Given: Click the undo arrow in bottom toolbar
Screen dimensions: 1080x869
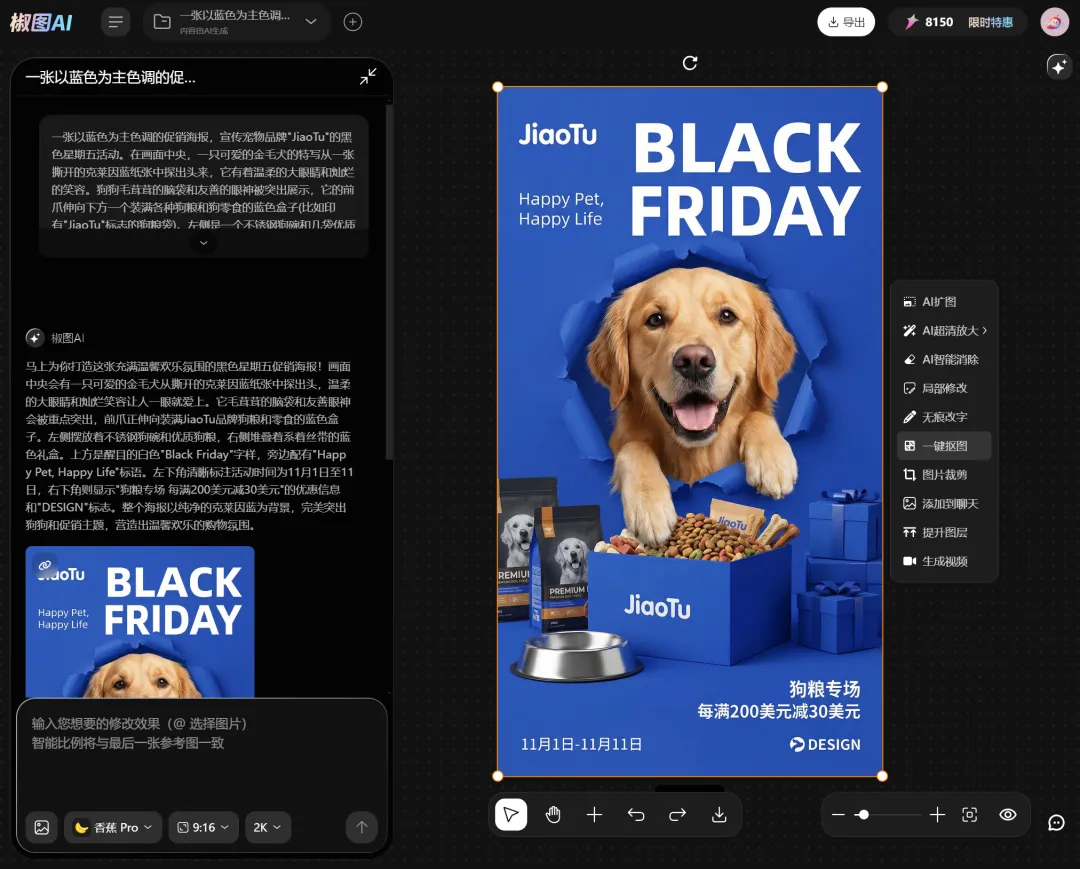Looking at the screenshot, I should (636, 815).
